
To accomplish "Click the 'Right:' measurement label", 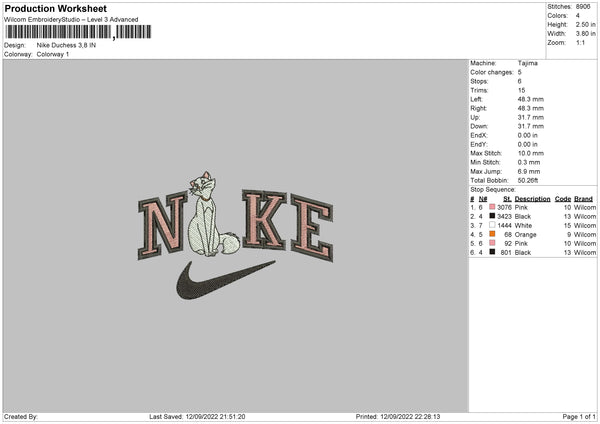I will (x=478, y=108).
